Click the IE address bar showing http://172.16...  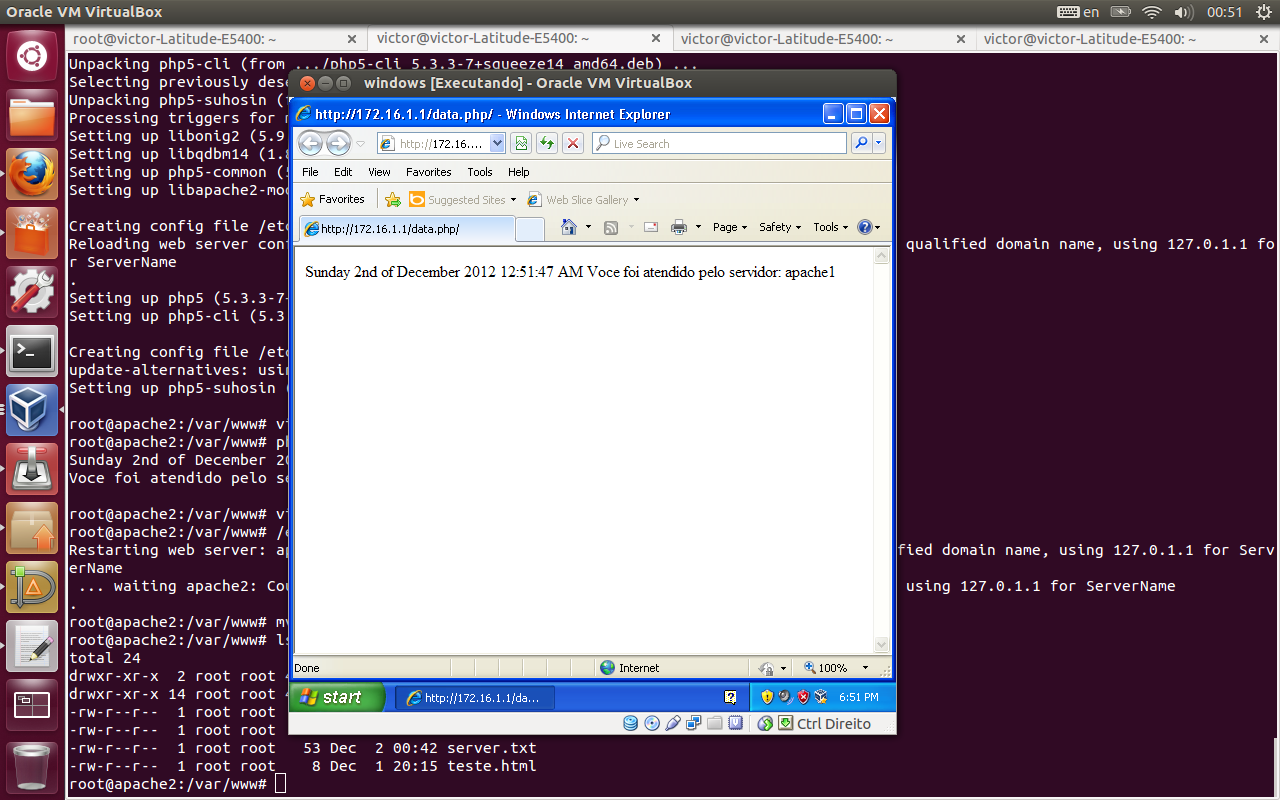click(x=441, y=144)
